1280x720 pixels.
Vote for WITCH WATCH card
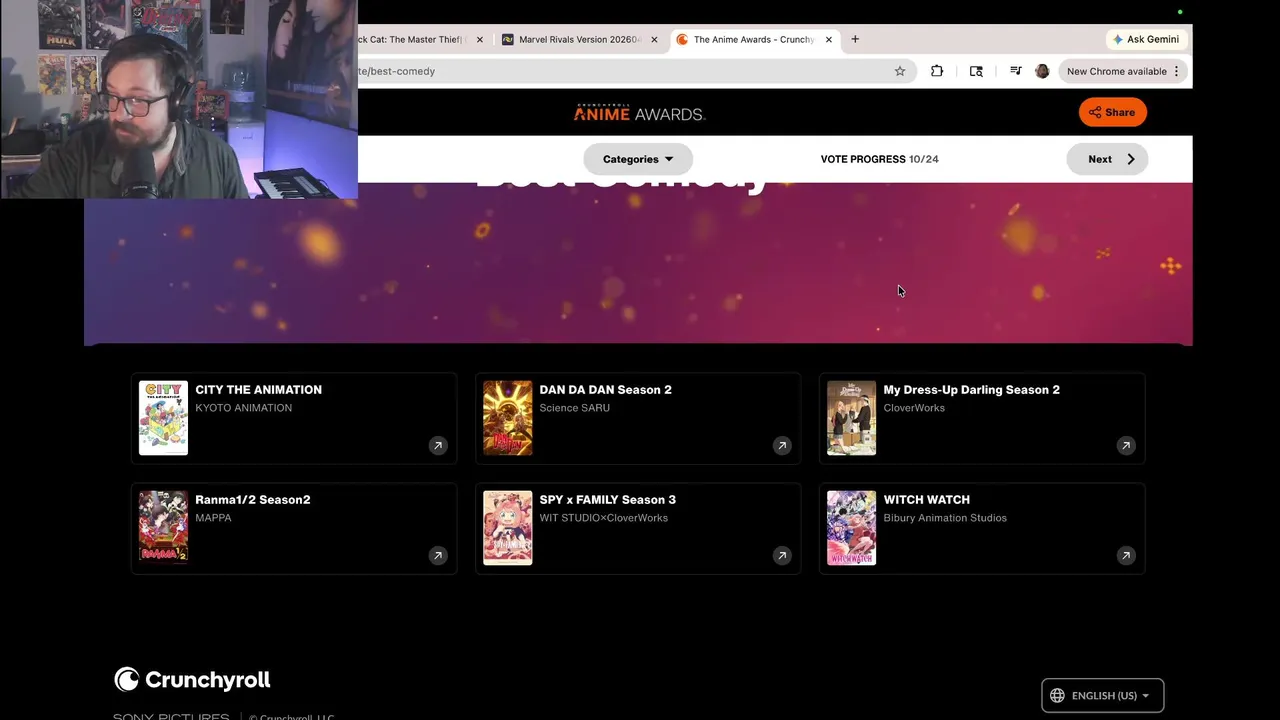982,528
